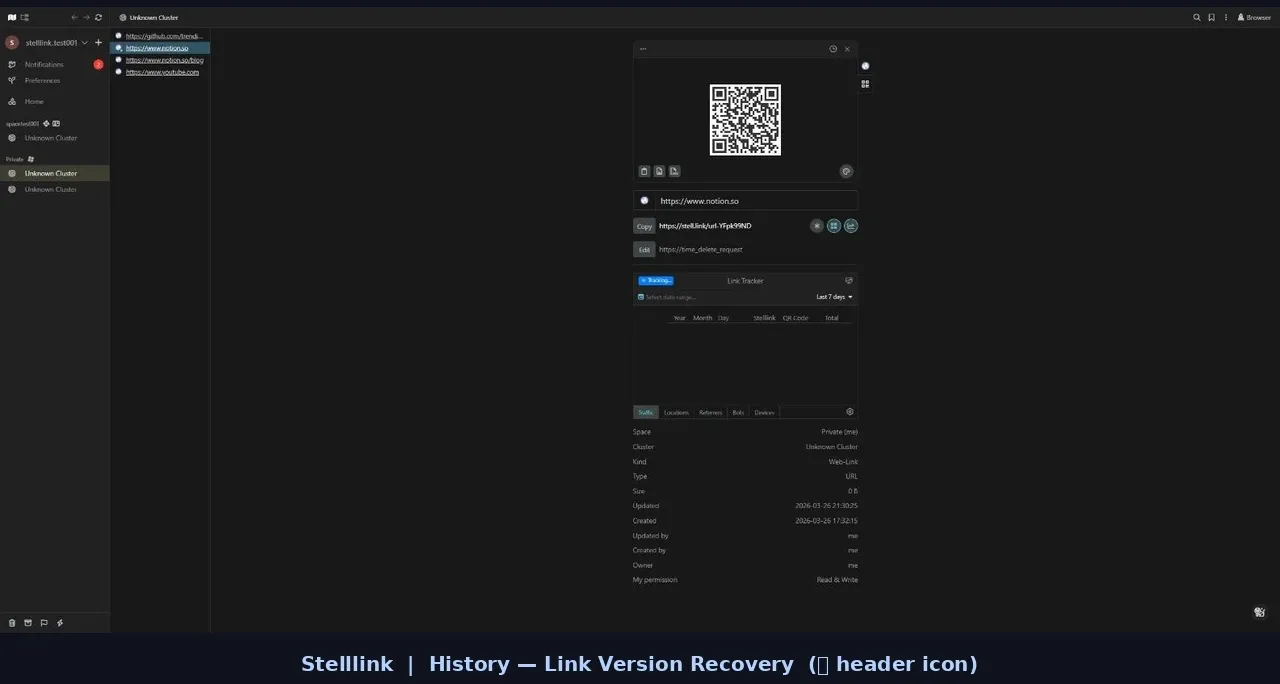
Task: Click the Link Tracker monitor icon
Action: click(x=849, y=281)
